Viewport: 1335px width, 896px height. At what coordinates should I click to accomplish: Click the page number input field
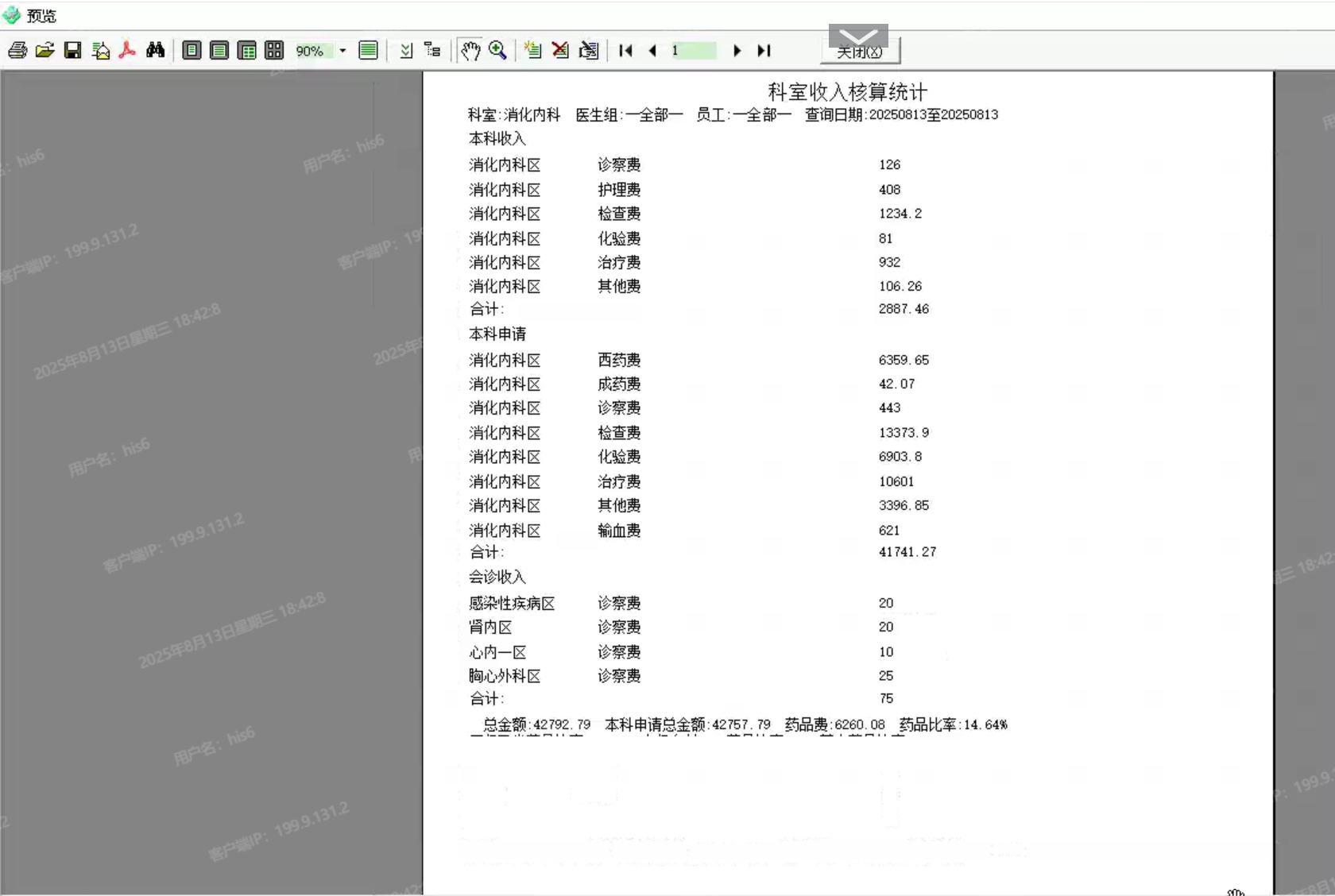693,51
